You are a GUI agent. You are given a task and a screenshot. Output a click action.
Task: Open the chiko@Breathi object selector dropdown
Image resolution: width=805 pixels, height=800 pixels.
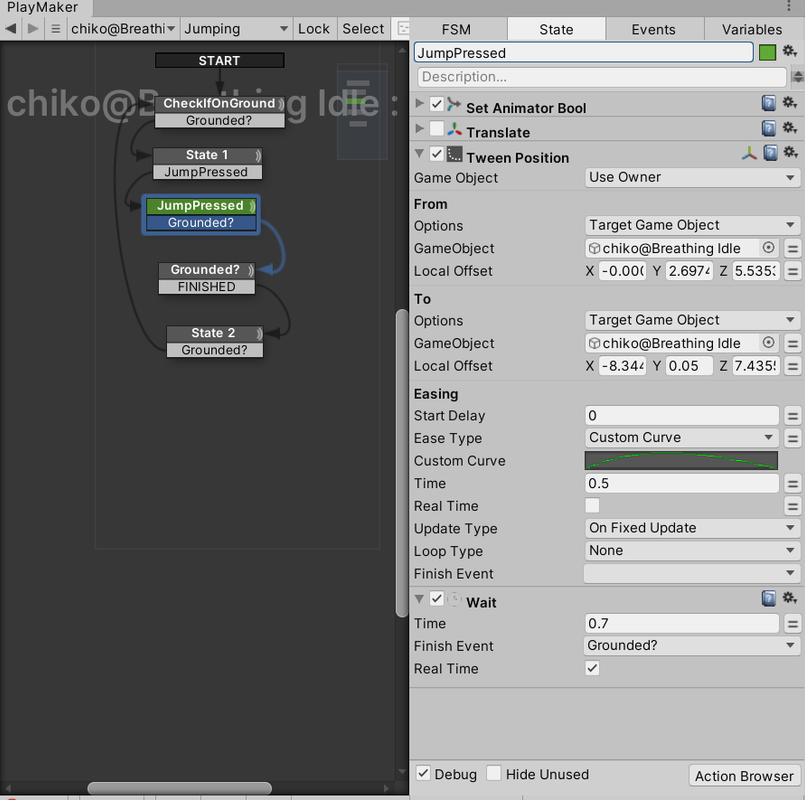pos(124,29)
